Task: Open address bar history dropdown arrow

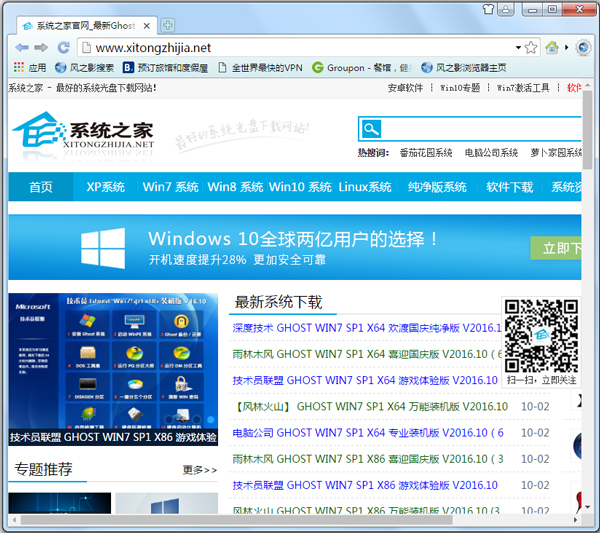Action: pos(518,47)
